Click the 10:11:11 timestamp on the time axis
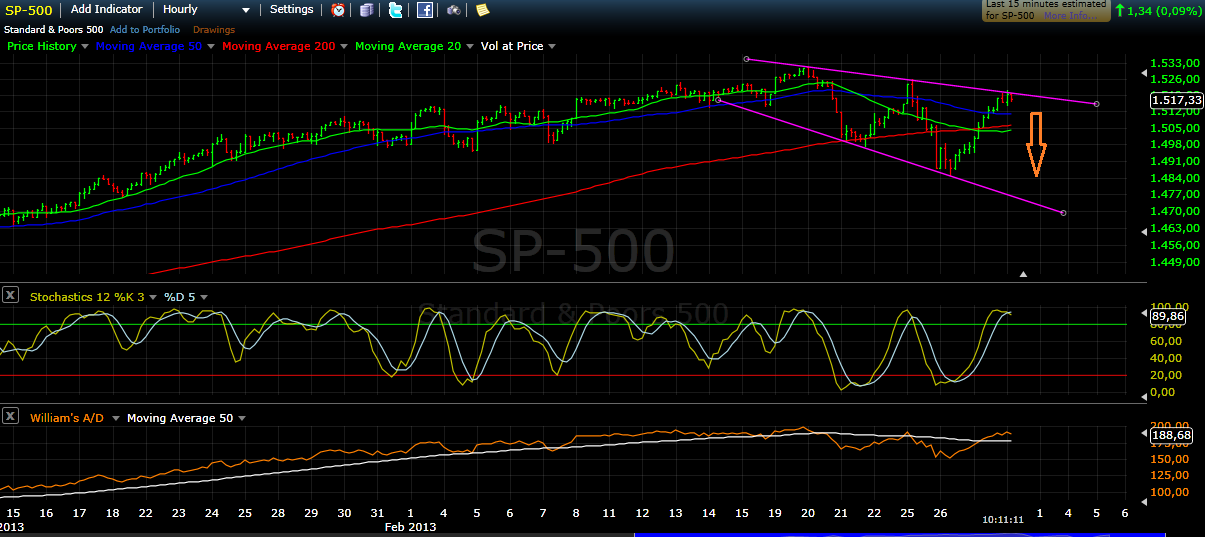 (1003, 521)
